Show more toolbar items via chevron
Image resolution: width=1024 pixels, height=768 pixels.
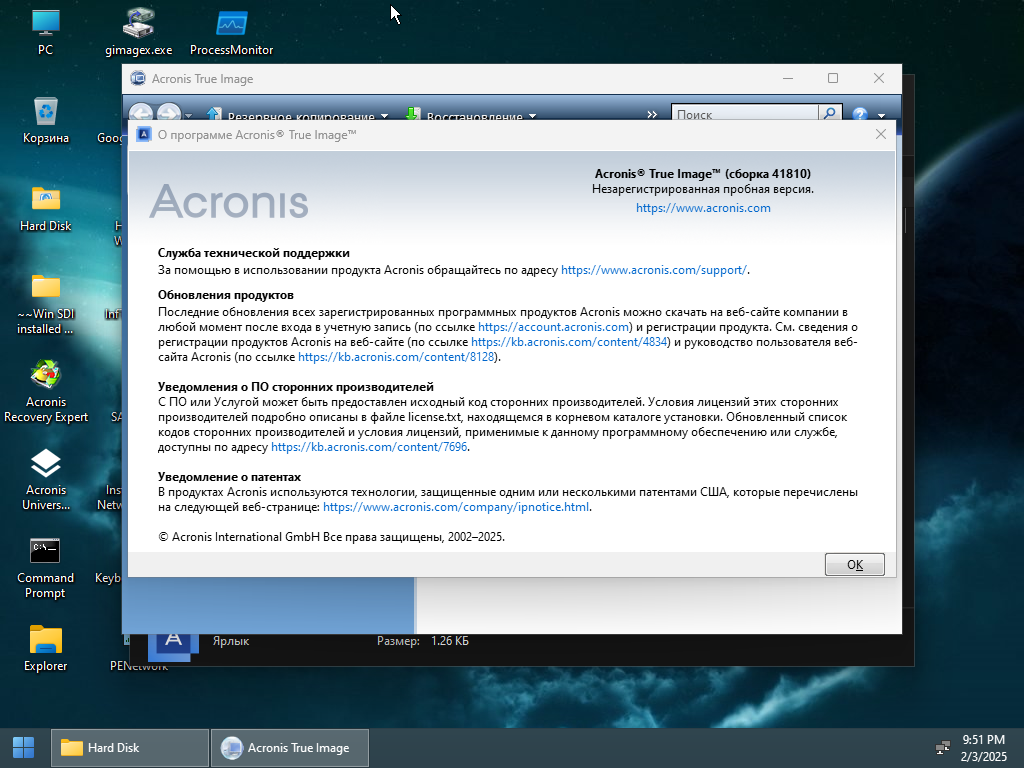652,115
